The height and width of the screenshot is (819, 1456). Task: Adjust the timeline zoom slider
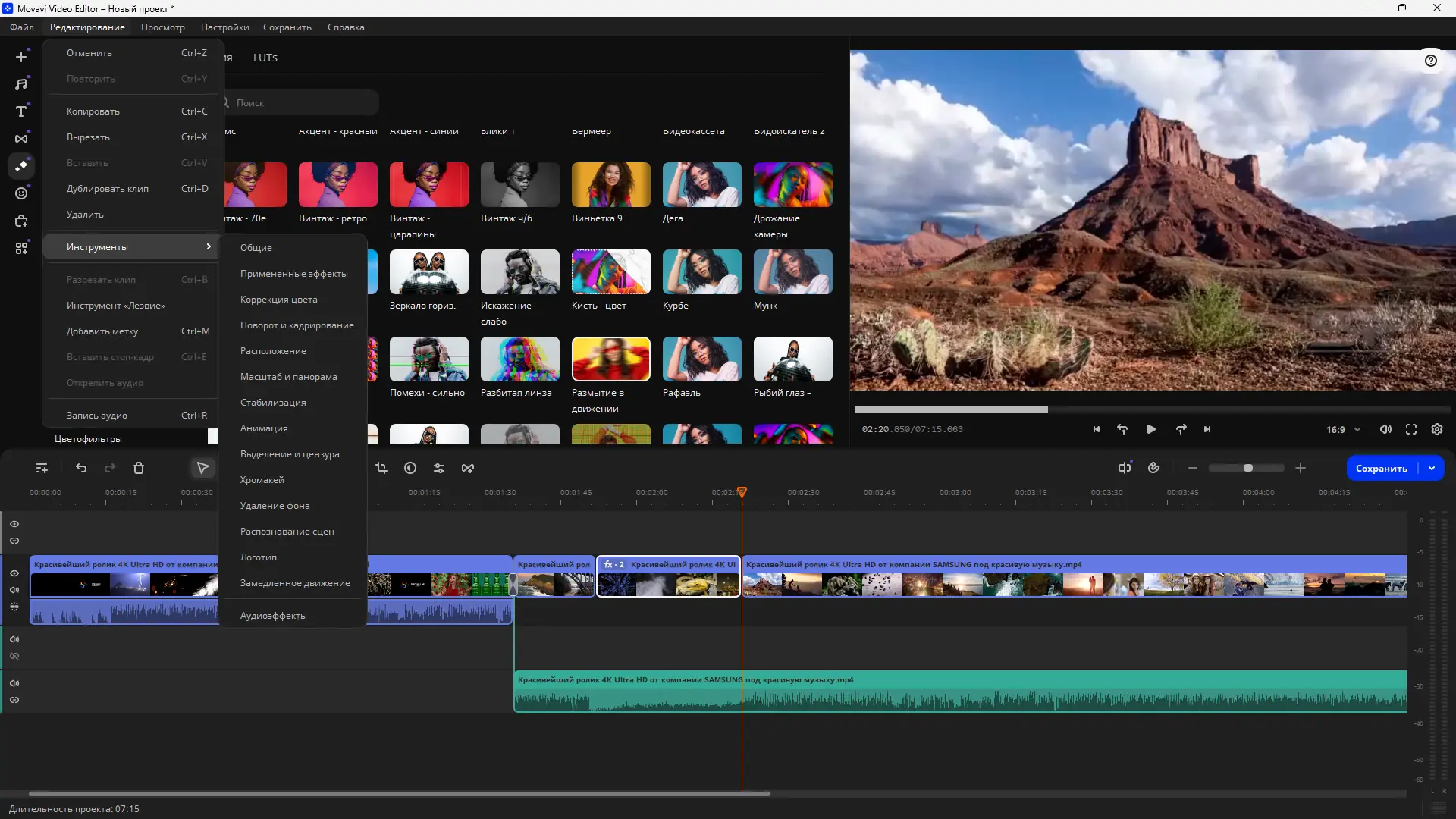point(1248,469)
